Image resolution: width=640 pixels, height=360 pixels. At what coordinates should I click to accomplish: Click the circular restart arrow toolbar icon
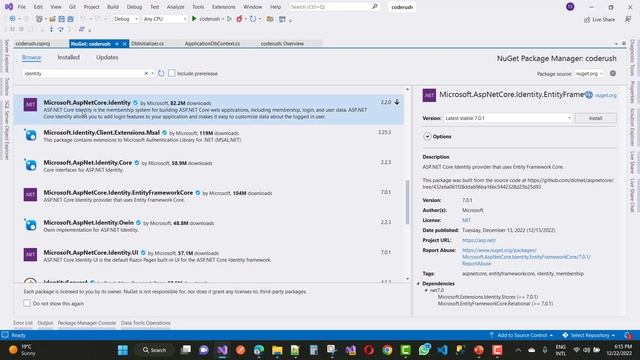click(253, 19)
